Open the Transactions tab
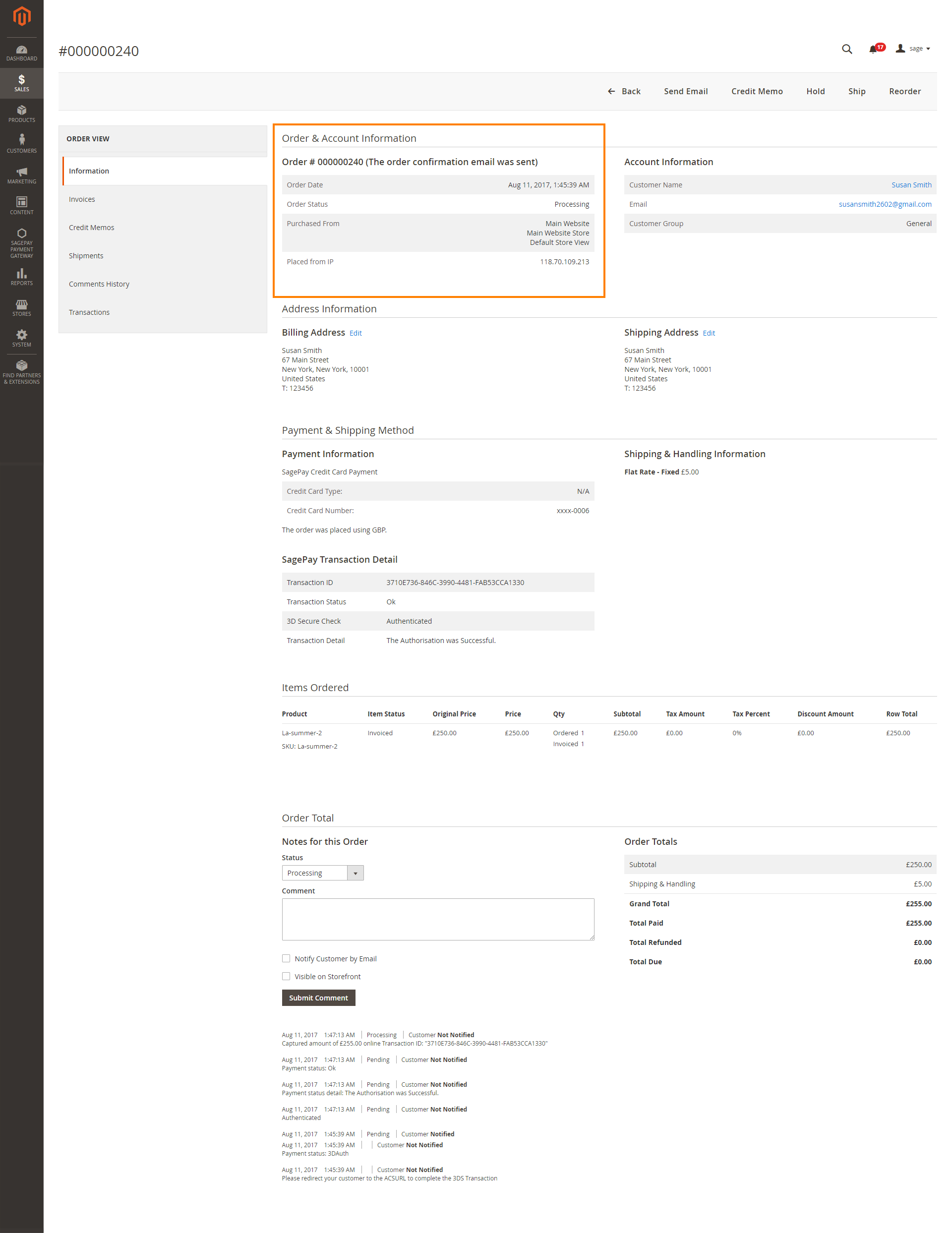Image resolution: width=952 pixels, height=1233 pixels. tap(89, 312)
